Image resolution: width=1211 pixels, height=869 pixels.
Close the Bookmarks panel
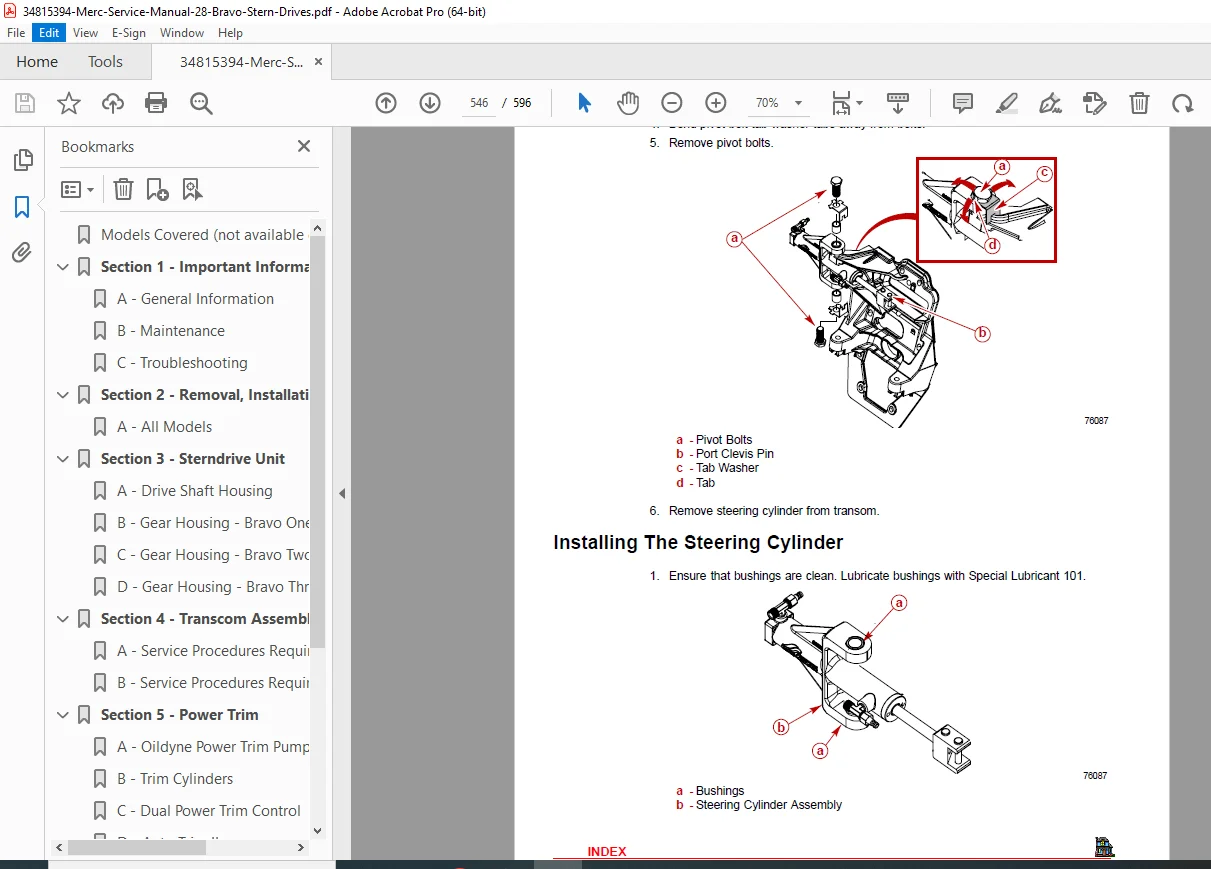[x=304, y=147]
